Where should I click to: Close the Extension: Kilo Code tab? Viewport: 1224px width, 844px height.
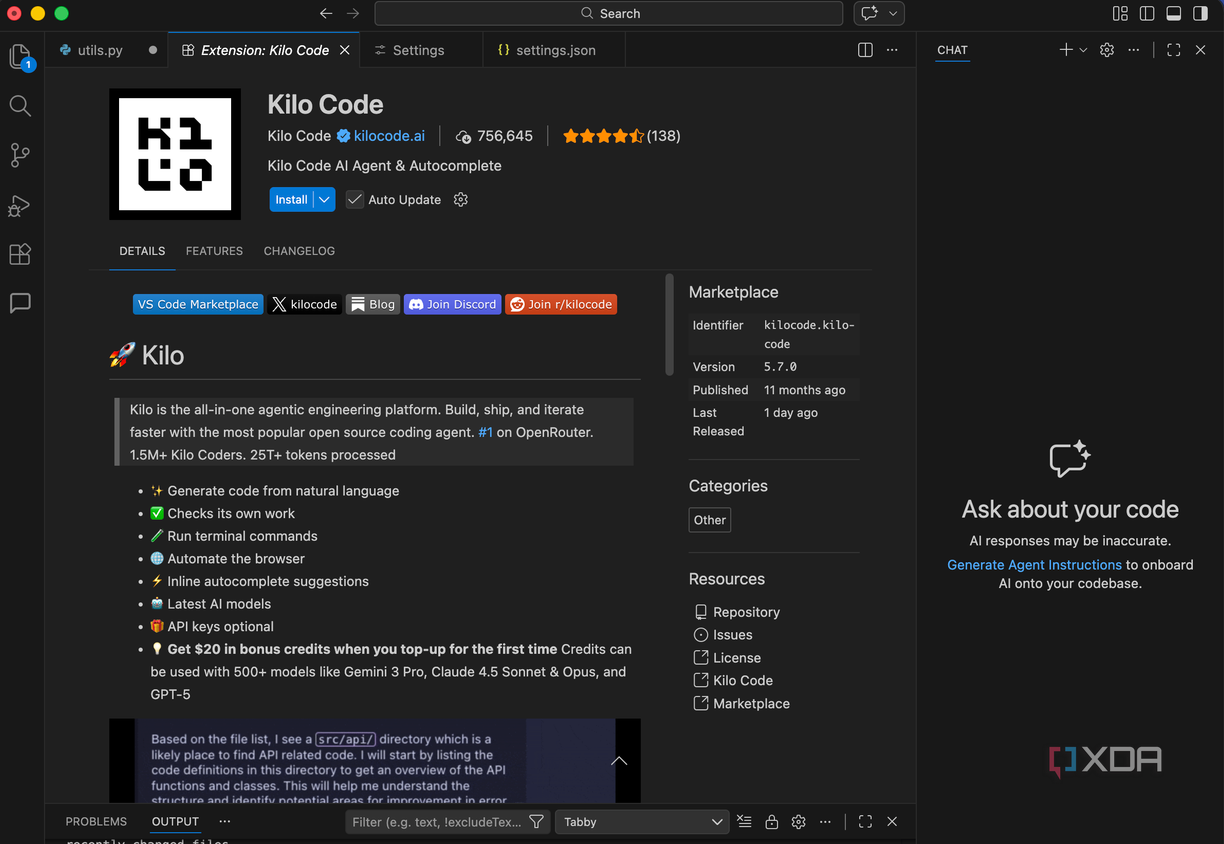345,50
